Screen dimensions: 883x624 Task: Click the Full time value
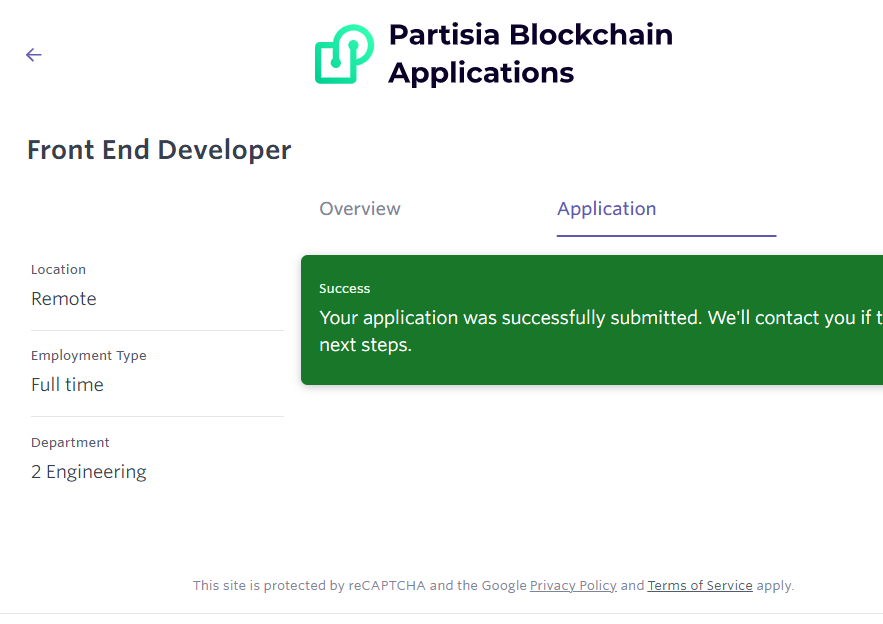click(67, 385)
